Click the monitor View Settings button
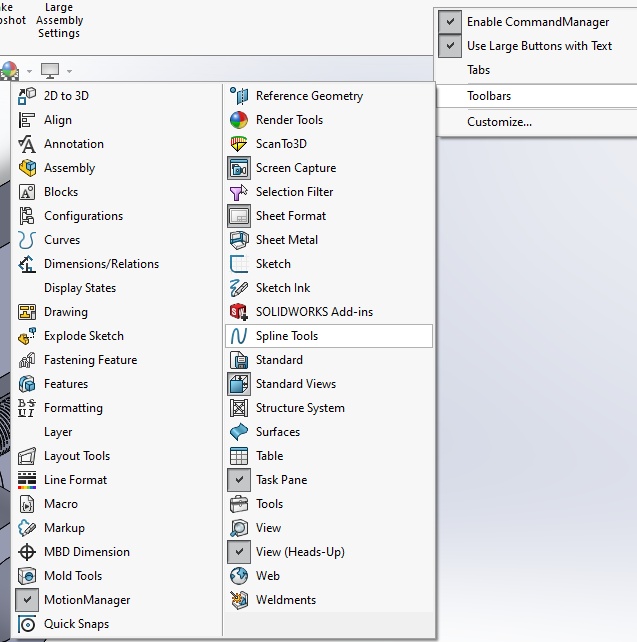 click(50, 71)
